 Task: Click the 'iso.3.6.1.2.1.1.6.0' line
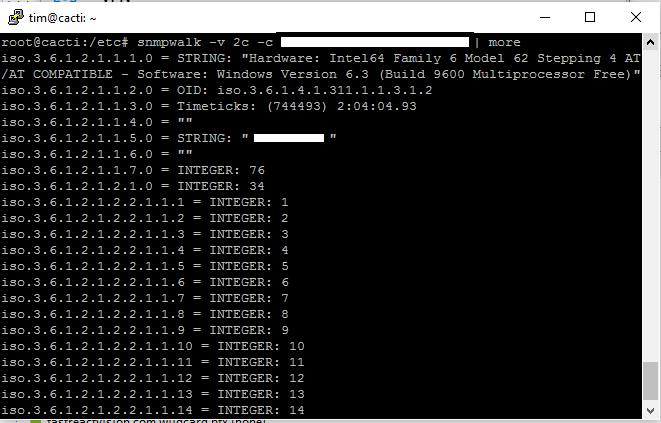pyautogui.click(x=97, y=154)
